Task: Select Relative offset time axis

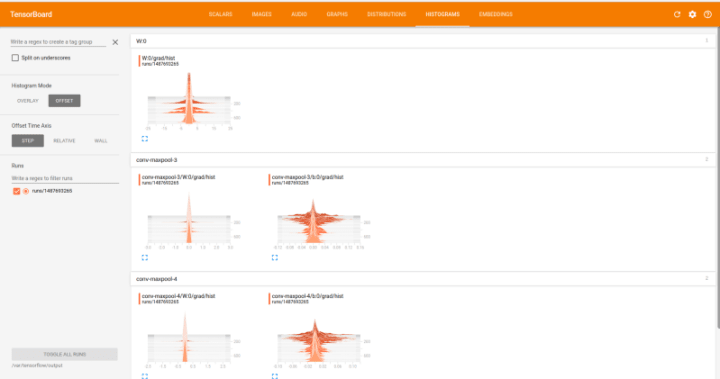Action: [64, 141]
